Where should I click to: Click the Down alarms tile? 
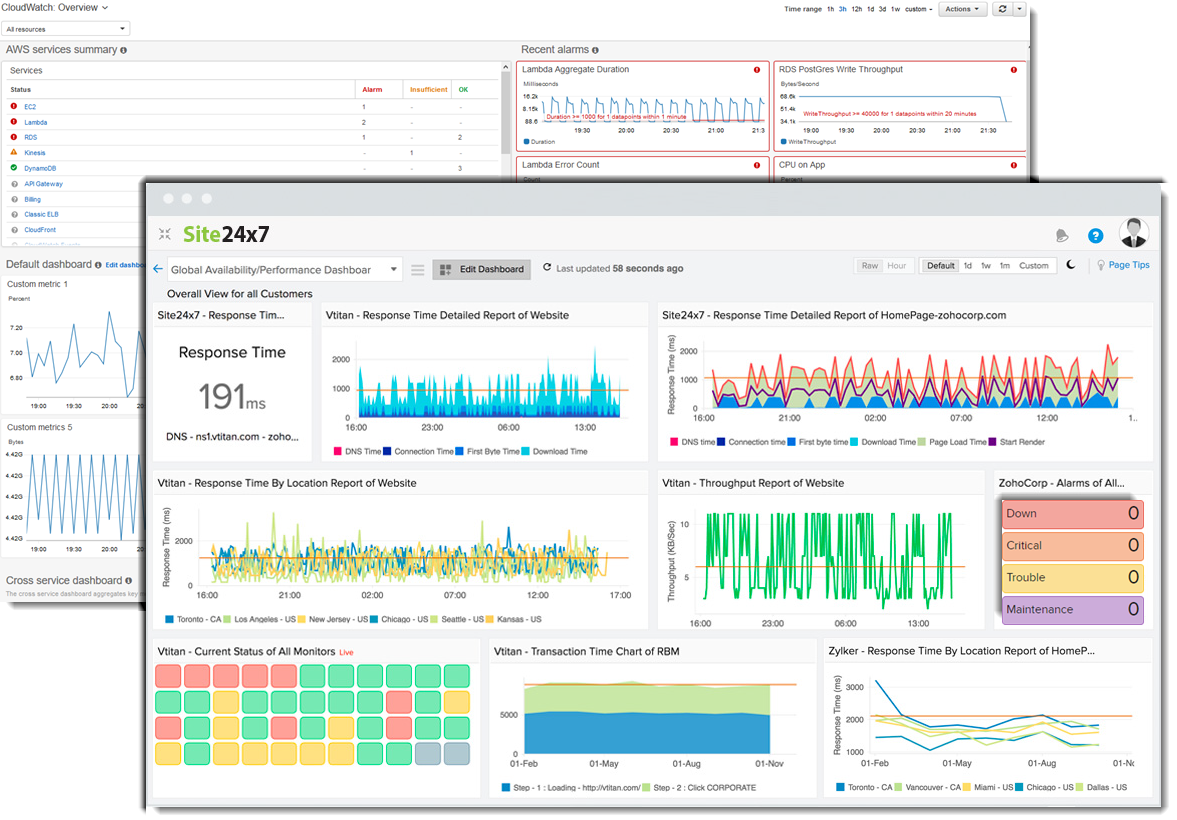coord(1072,514)
